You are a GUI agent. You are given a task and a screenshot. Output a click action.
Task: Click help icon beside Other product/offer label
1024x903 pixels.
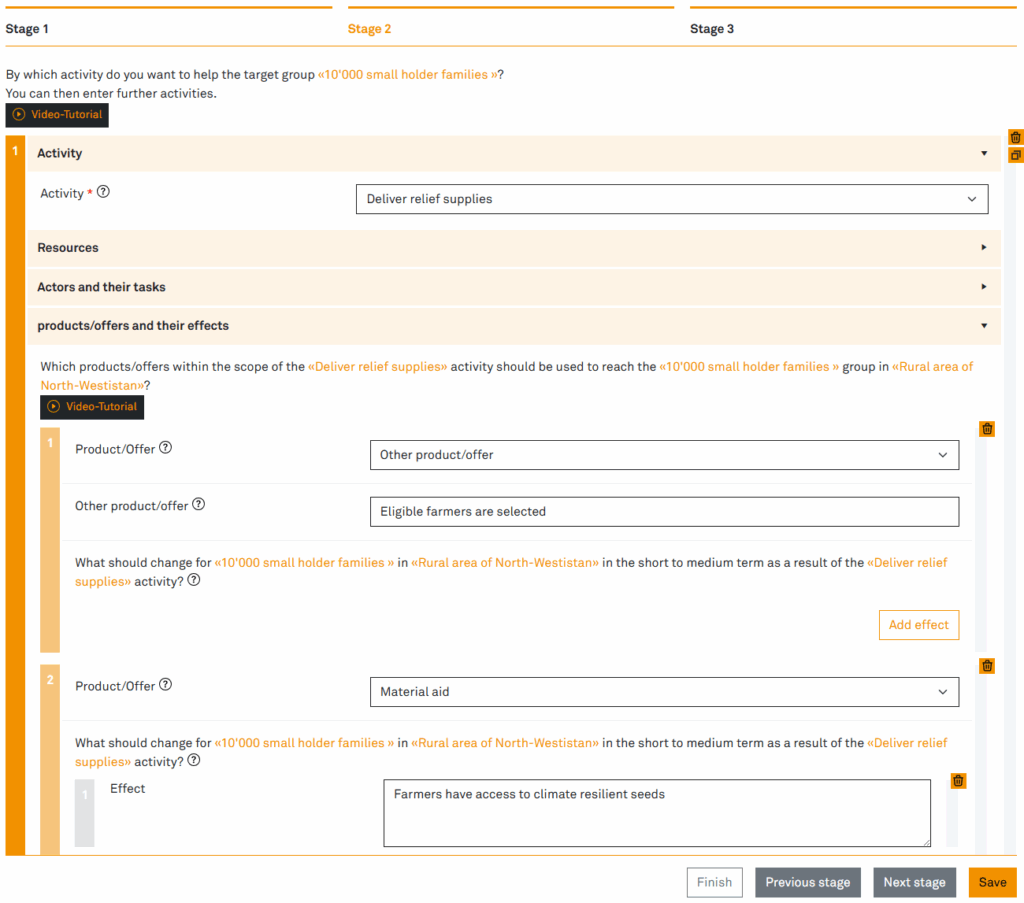[199, 505]
